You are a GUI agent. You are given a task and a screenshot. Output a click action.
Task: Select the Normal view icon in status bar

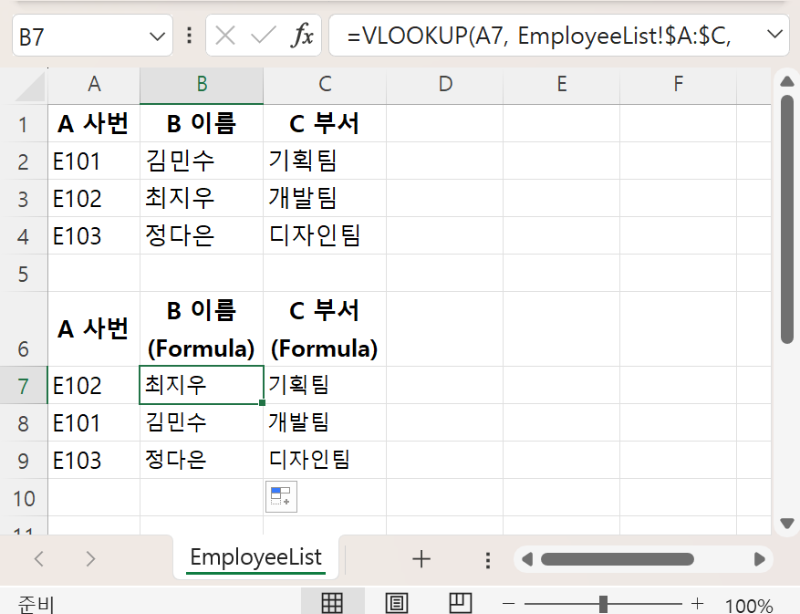click(333, 601)
